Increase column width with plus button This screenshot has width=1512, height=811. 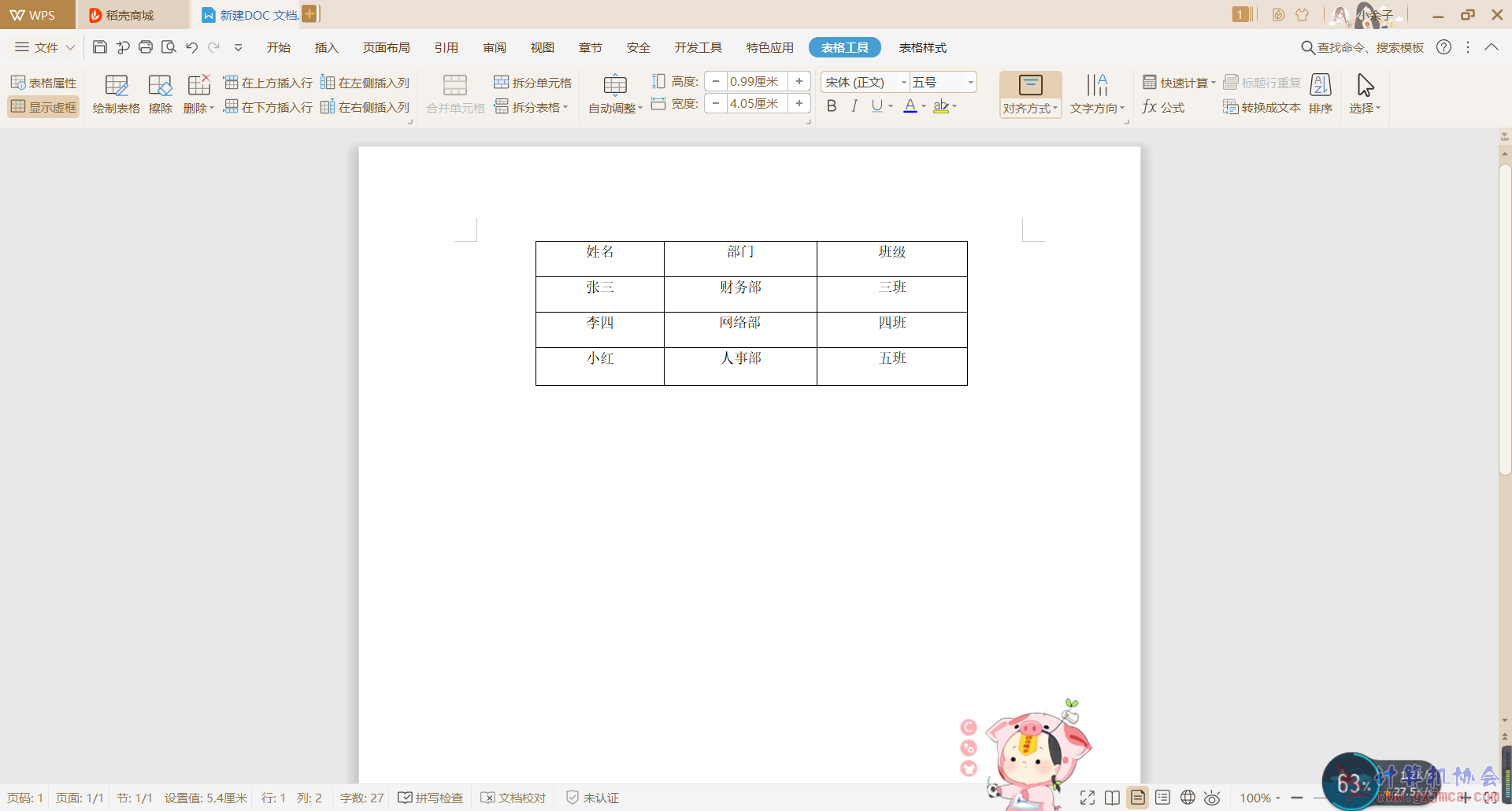point(799,103)
